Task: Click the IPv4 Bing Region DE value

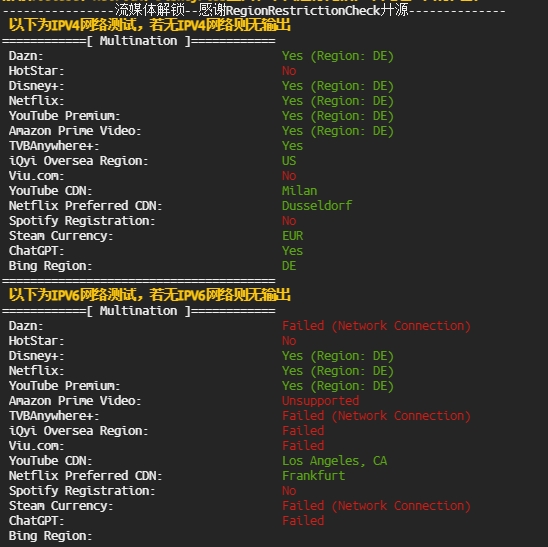Action: (289, 266)
